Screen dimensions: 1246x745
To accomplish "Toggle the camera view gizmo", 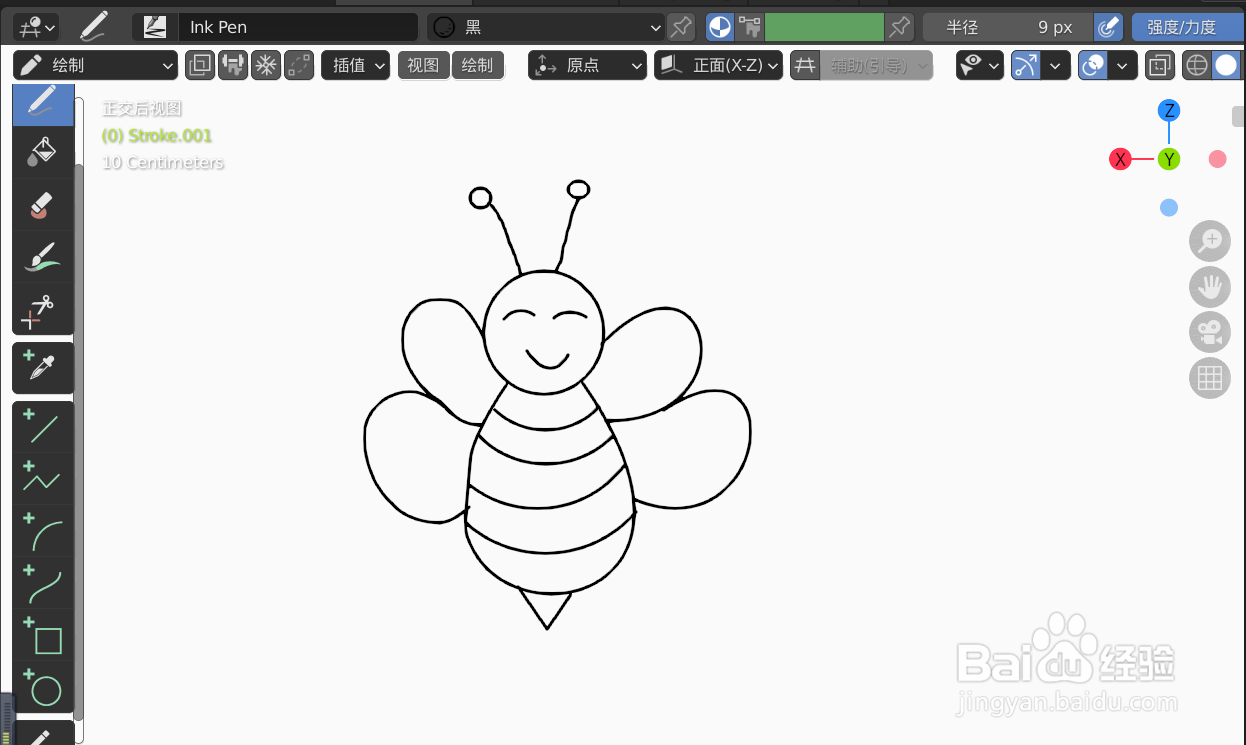I will point(1210,332).
